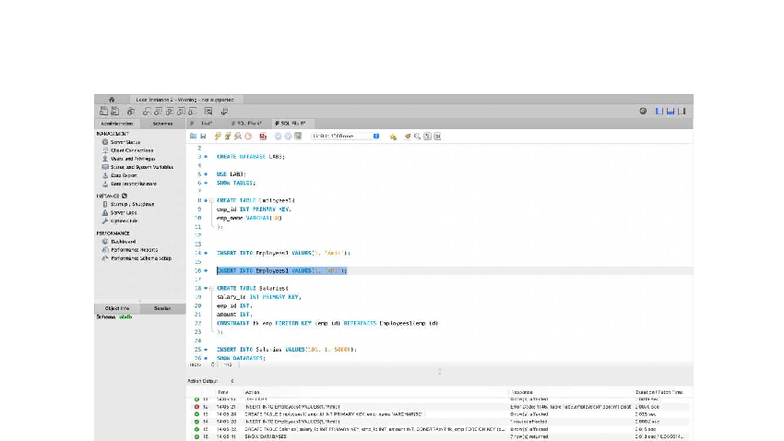Open find panel magnifier icon

[417, 136]
